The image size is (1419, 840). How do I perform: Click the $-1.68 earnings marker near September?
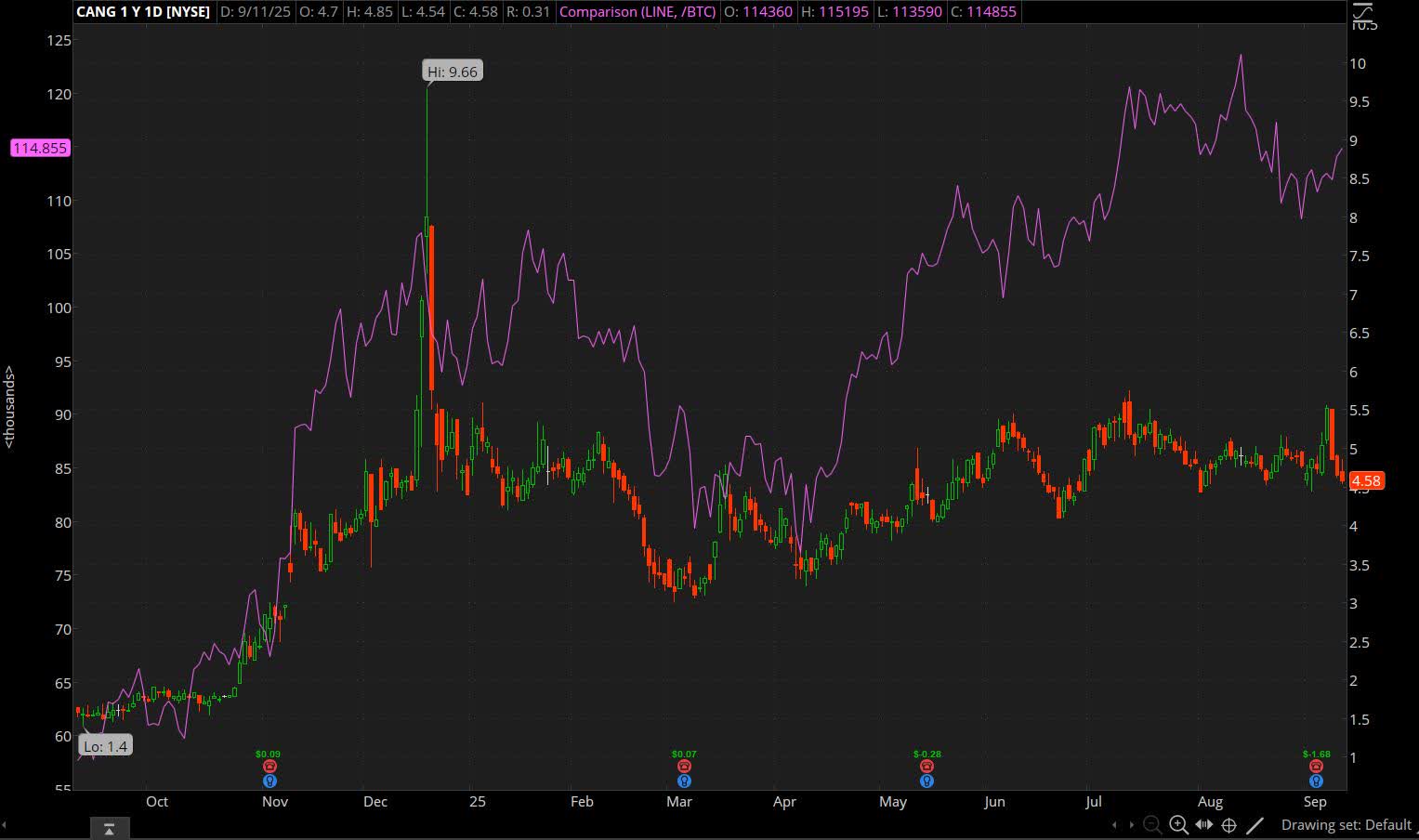click(1315, 754)
